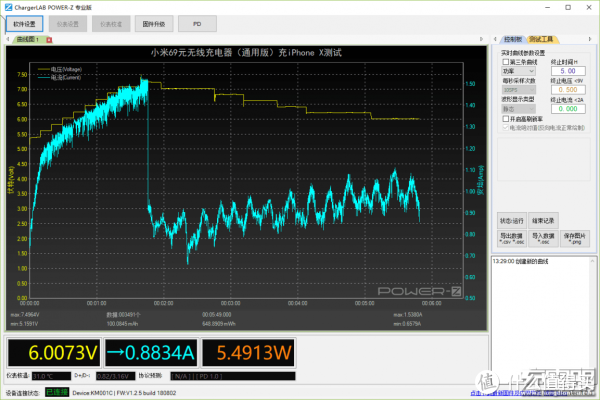
Task: Click the power readout 5.4913W
Action: [248, 353]
